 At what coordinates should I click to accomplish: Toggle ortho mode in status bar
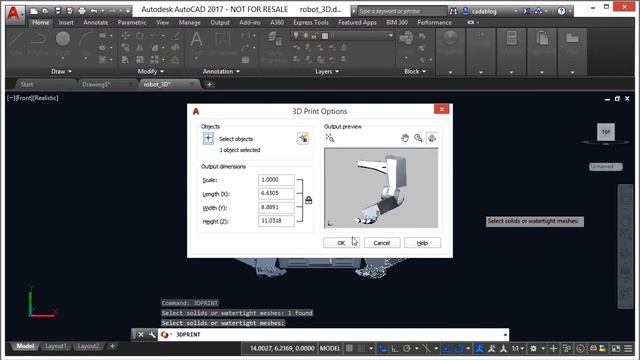point(395,349)
